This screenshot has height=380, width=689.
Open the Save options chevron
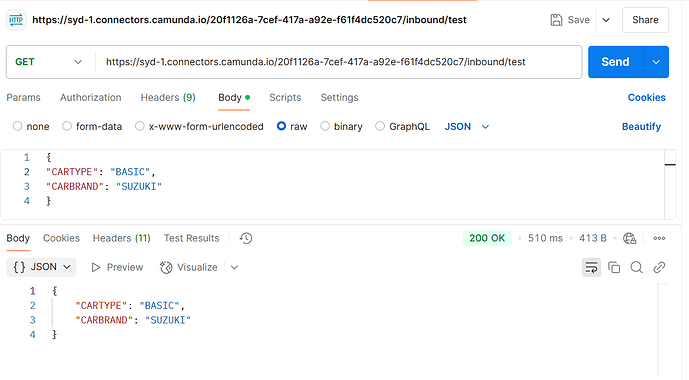(x=606, y=20)
